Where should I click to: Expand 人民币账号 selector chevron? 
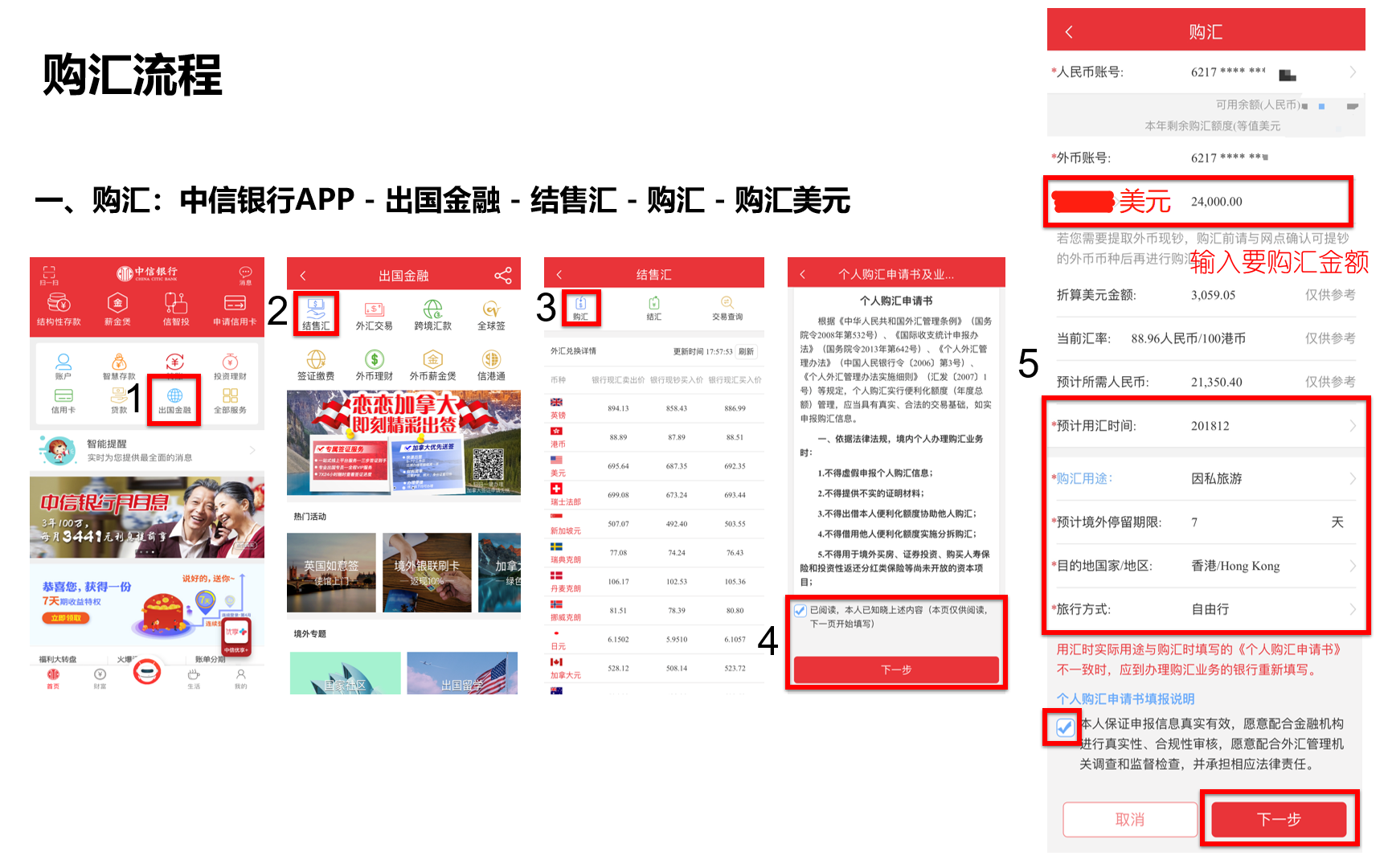[x=1353, y=72]
